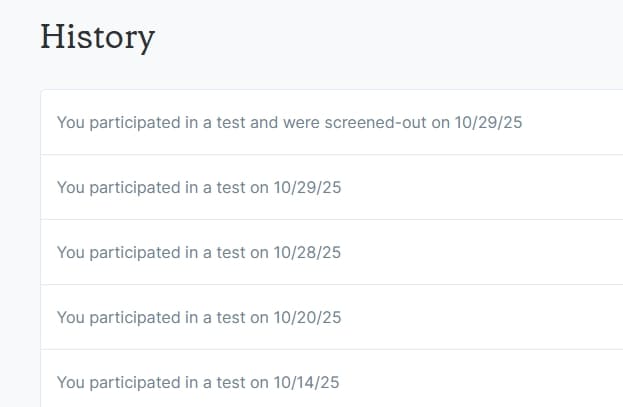This screenshot has width=623, height=407.
Task: Click "in a test" in the 10/28/25 row
Action: click(x=214, y=252)
